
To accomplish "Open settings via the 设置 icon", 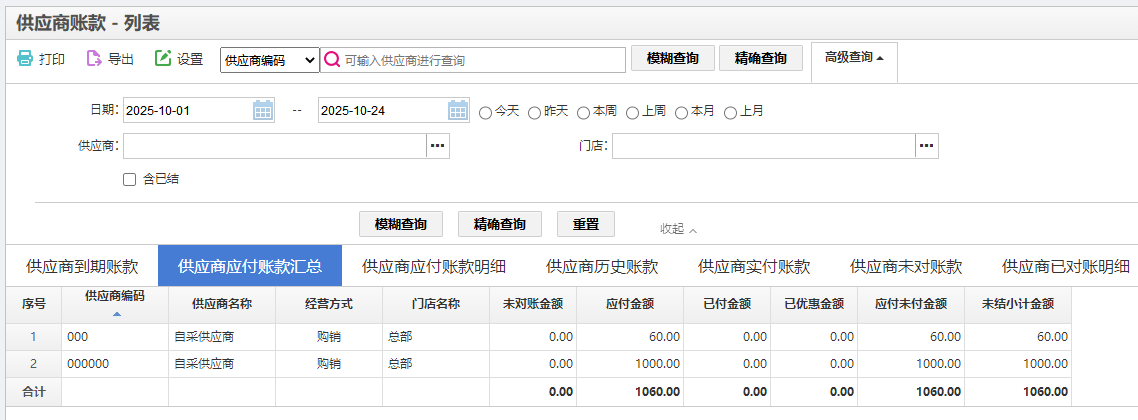I will tap(163, 59).
